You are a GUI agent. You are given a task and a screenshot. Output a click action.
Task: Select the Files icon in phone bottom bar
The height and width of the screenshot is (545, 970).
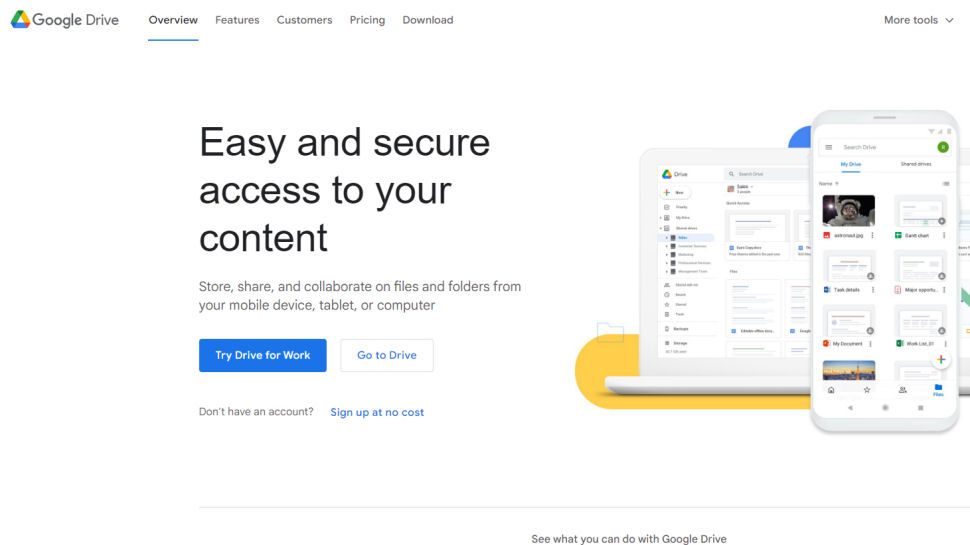(938, 390)
